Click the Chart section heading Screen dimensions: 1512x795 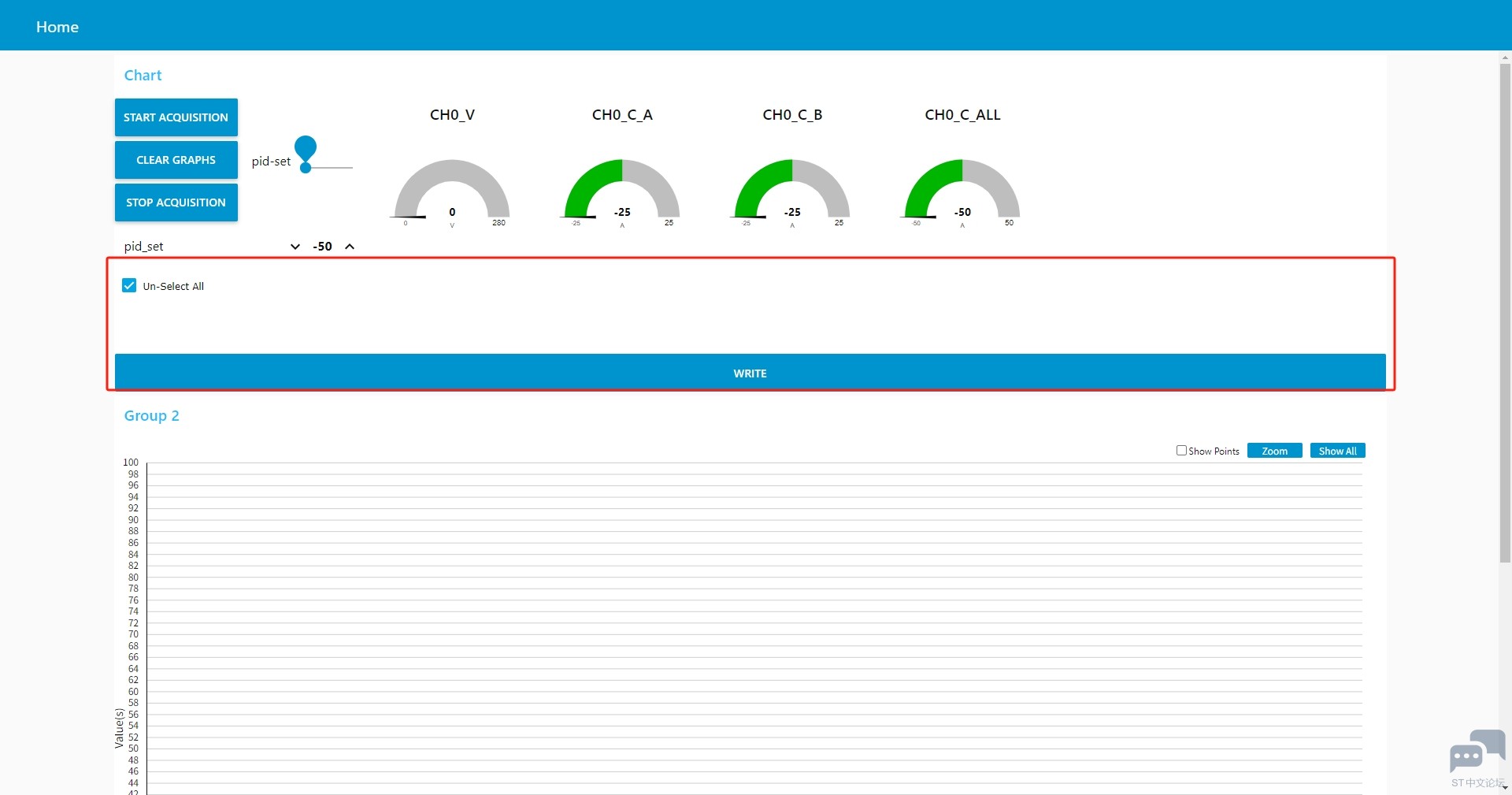click(x=143, y=76)
